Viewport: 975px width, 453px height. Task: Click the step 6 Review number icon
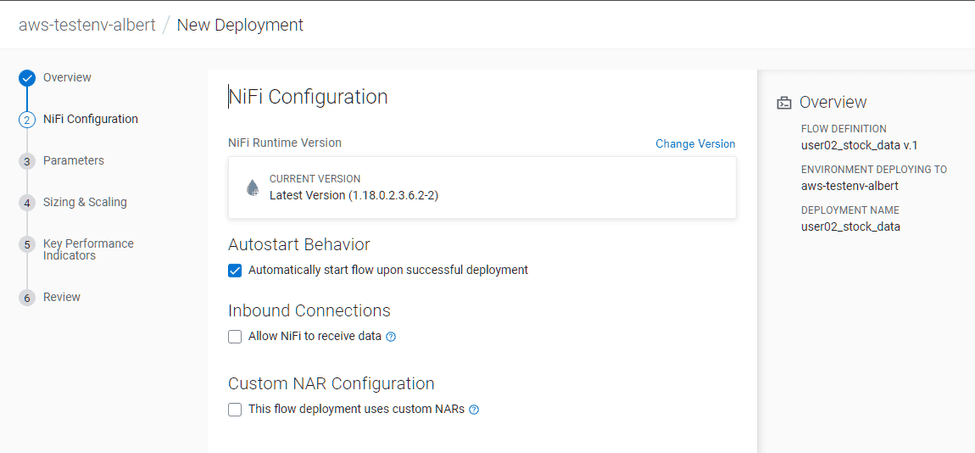[x=27, y=298]
